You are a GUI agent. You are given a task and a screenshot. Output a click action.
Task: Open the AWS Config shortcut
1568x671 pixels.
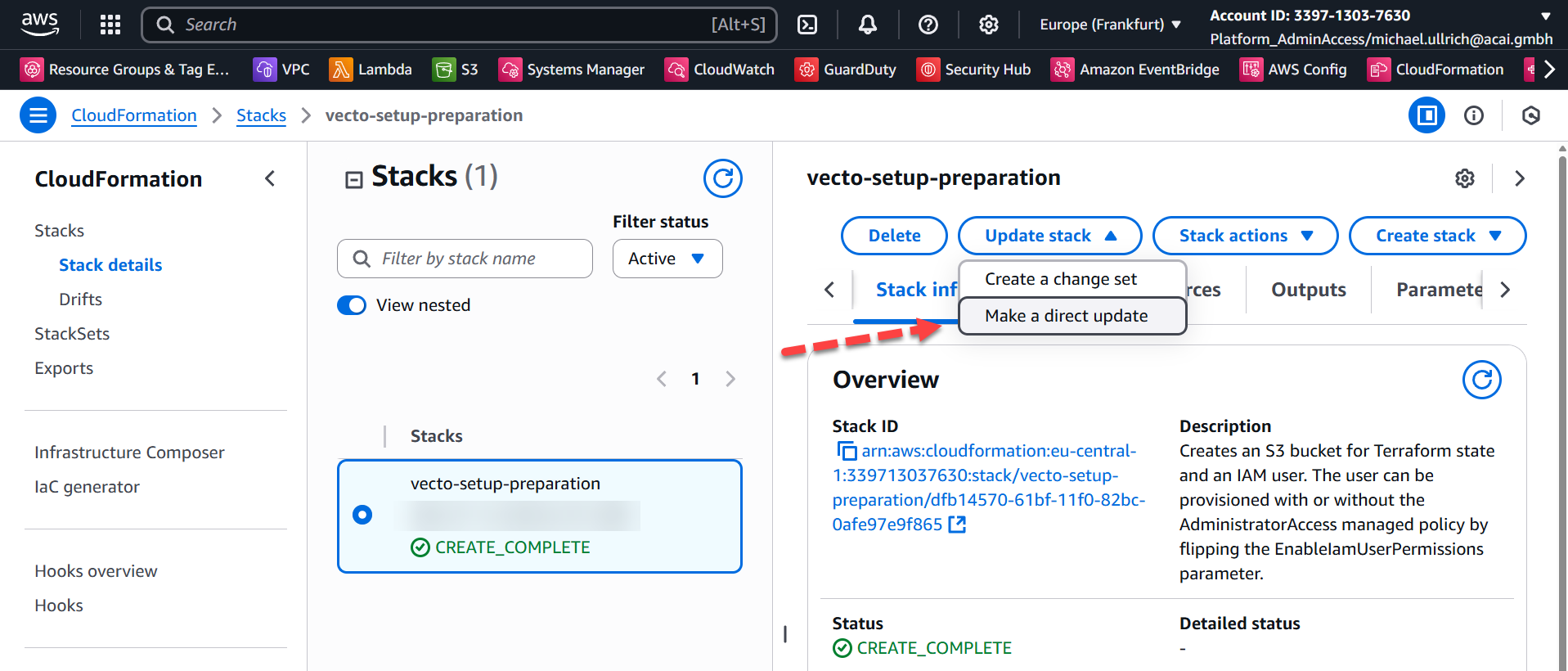(x=1293, y=70)
